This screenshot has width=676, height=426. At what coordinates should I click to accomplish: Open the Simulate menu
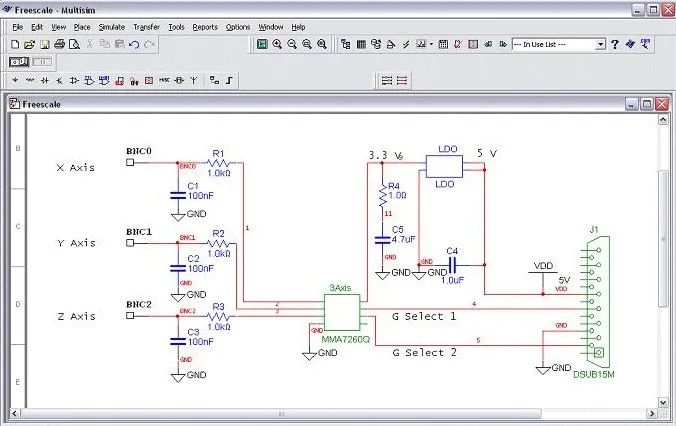tap(112, 27)
